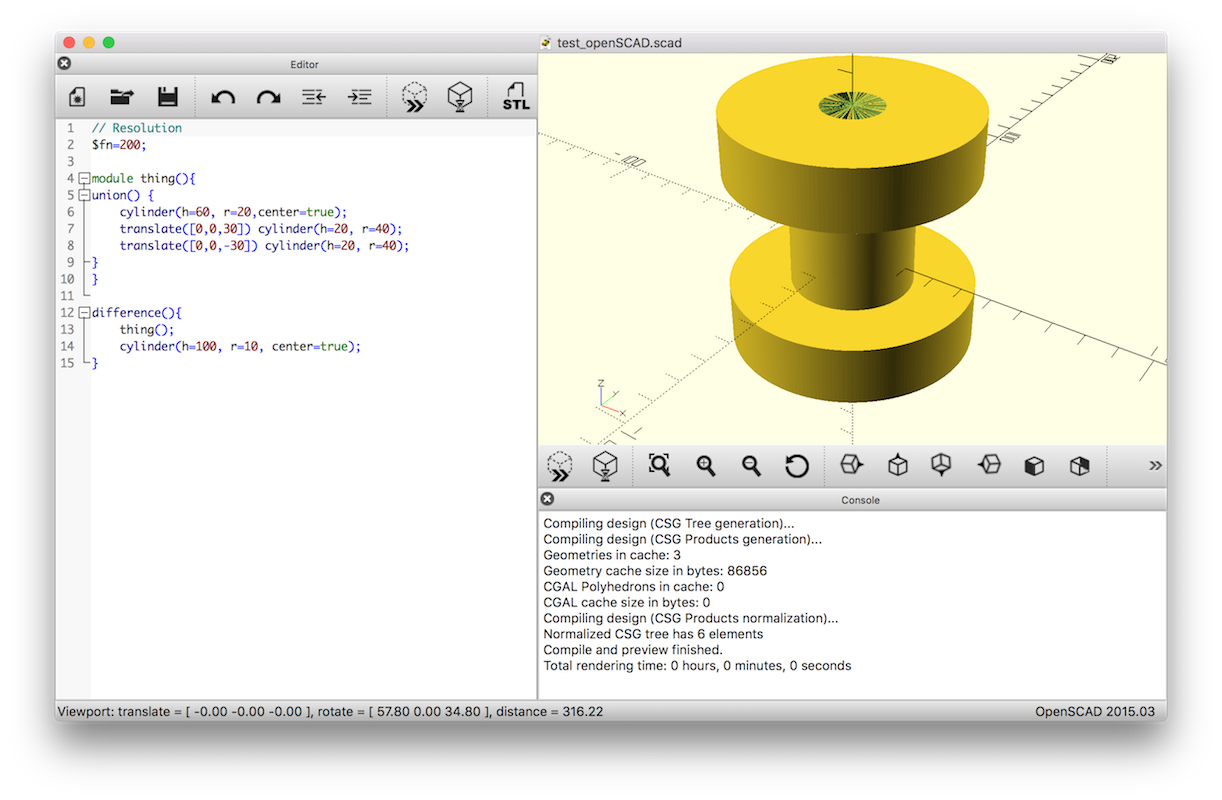Close the Console panel
Screen dimensions: 1222x800
coord(547,499)
